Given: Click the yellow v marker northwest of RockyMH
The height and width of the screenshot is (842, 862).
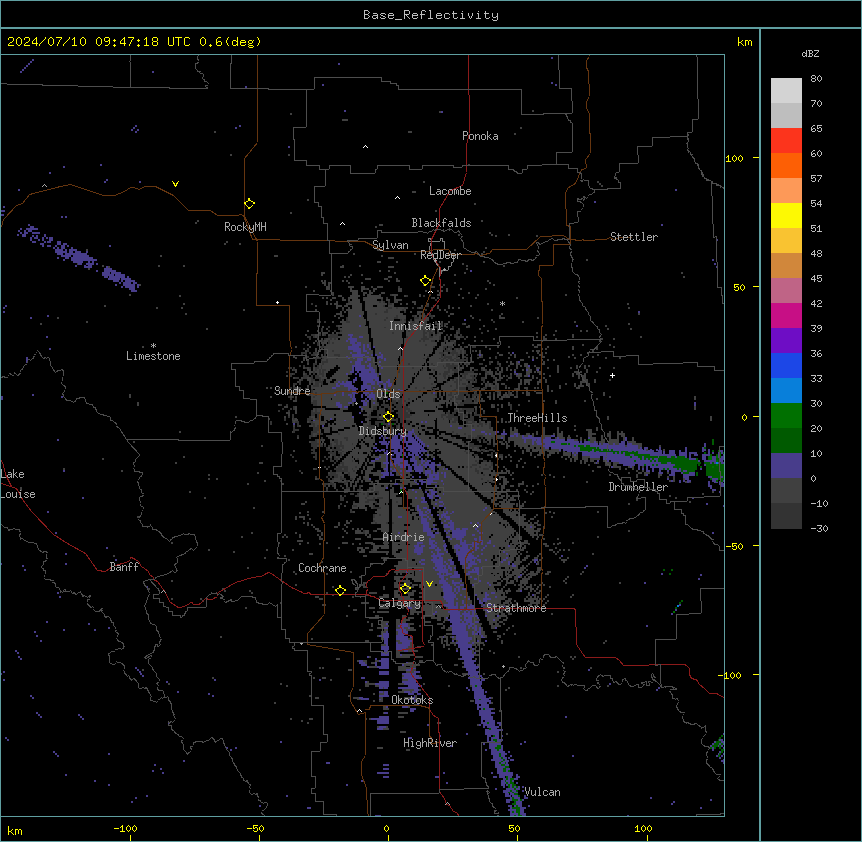Looking at the screenshot, I should pos(175,184).
